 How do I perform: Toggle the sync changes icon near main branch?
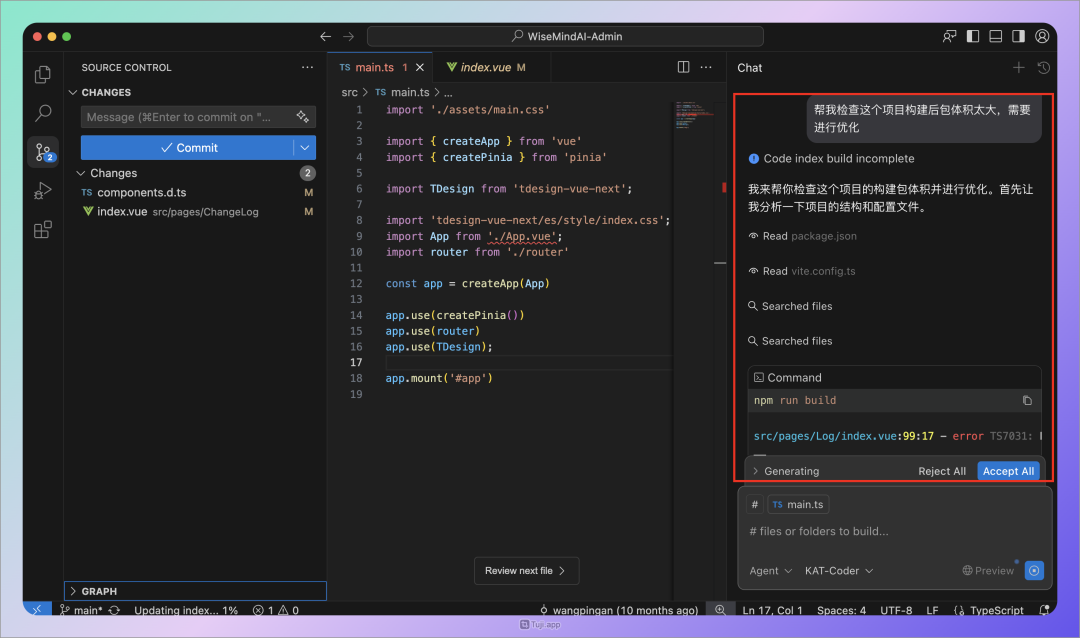pos(113,609)
